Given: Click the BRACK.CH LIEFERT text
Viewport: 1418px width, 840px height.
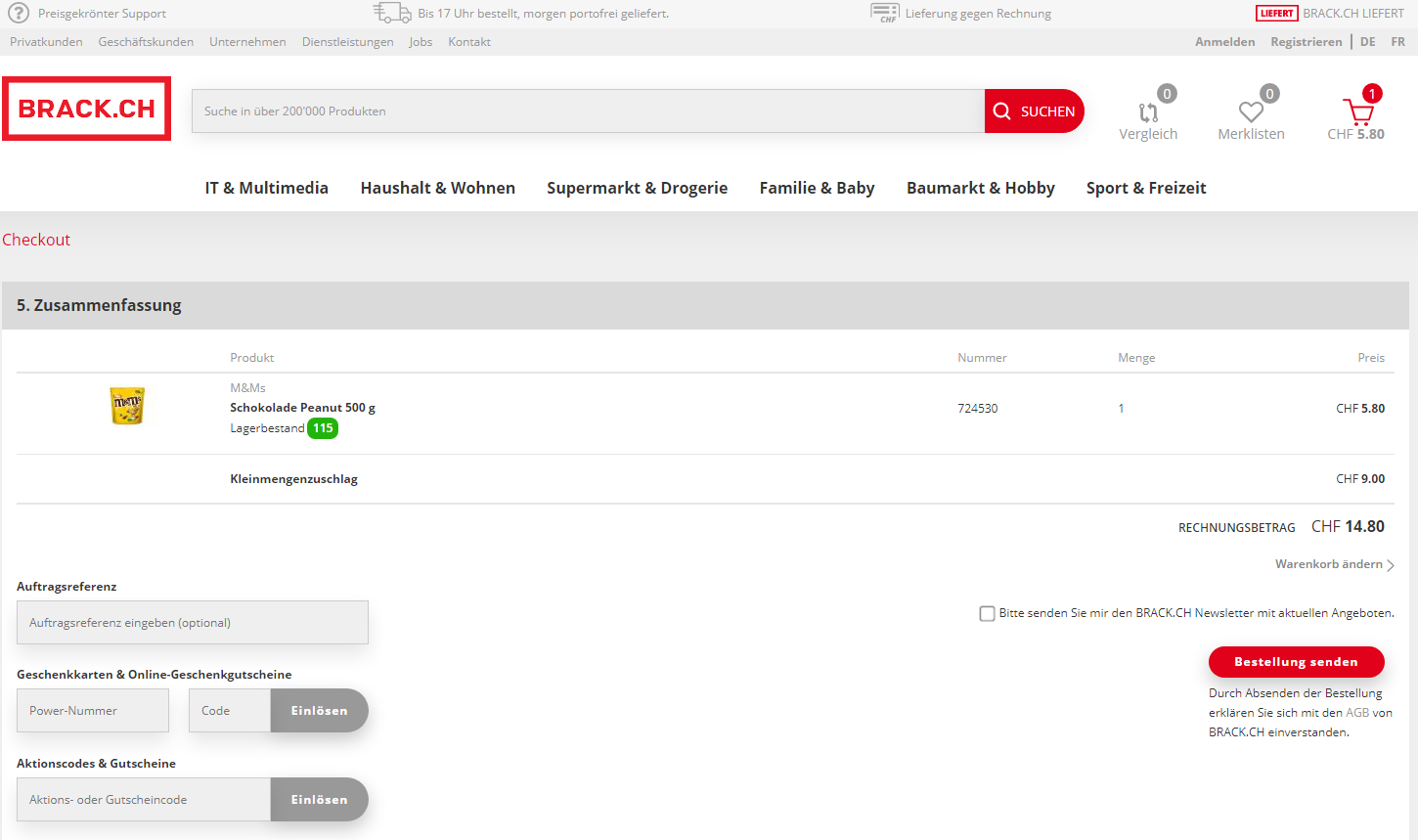Looking at the screenshot, I should pos(1352,14).
